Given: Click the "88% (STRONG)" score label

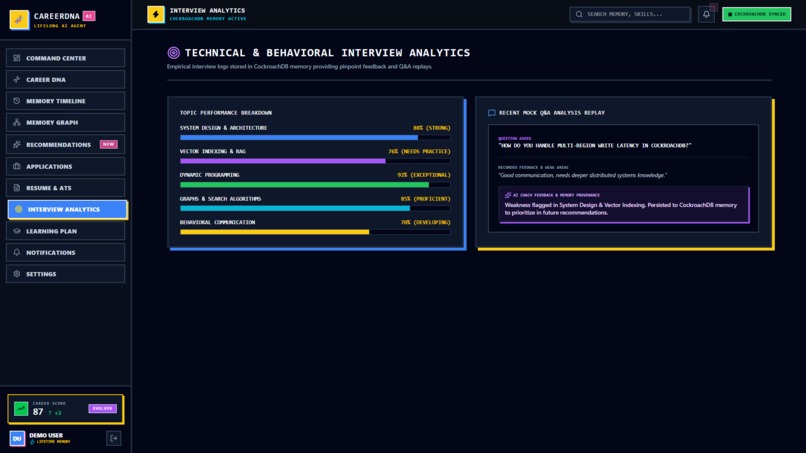Looking at the screenshot, I should tap(432, 128).
